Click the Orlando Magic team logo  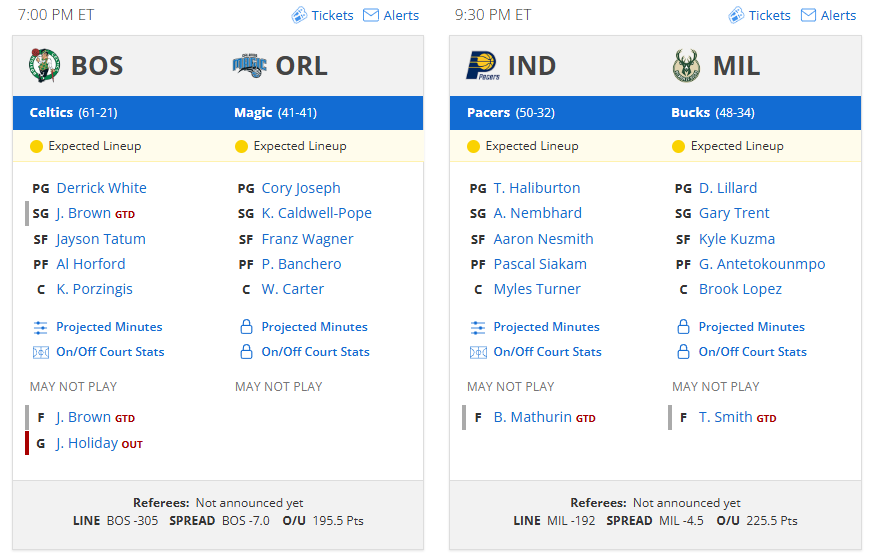pyautogui.click(x=250, y=66)
